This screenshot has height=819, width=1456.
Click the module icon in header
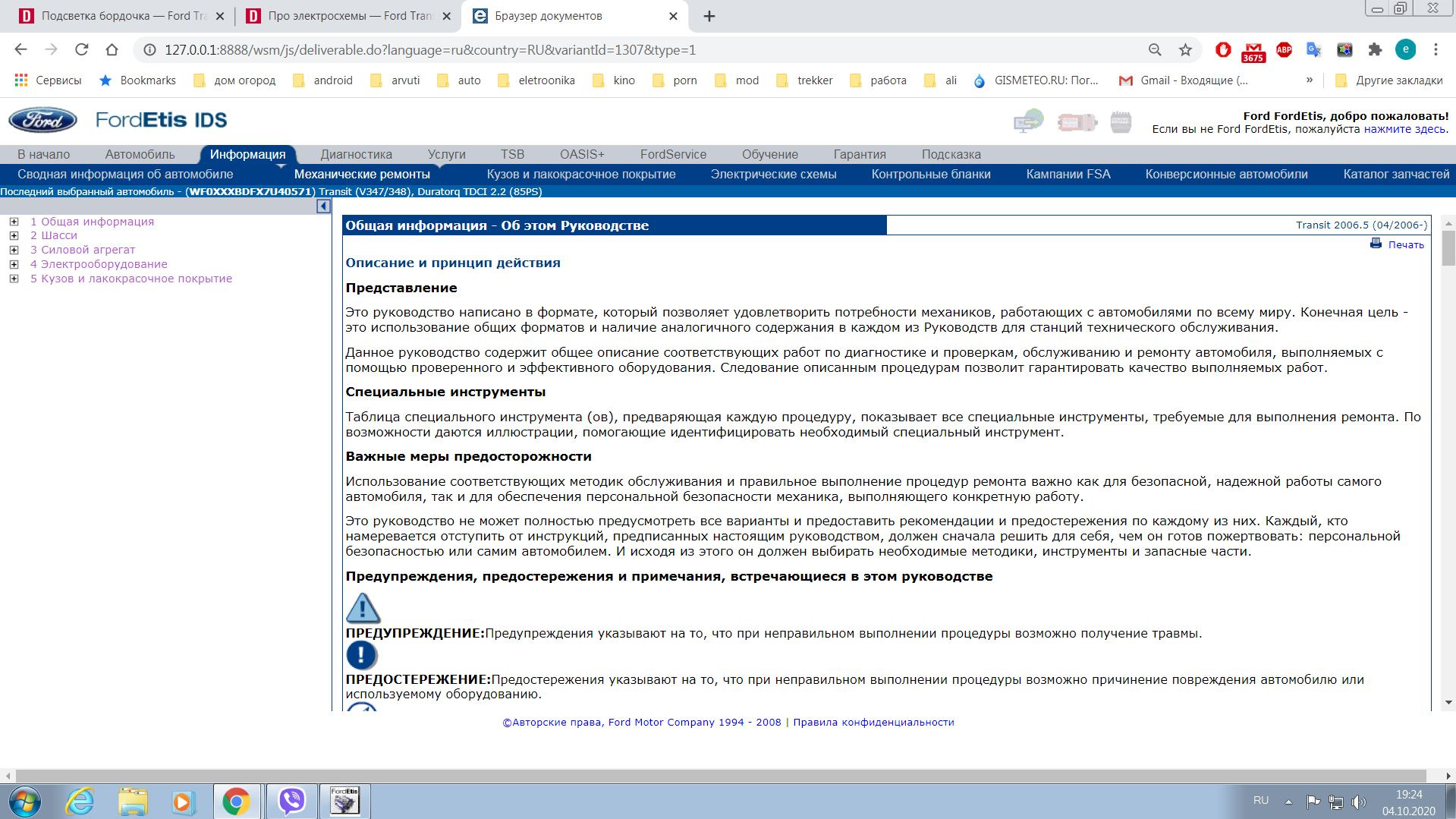[1121, 121]
